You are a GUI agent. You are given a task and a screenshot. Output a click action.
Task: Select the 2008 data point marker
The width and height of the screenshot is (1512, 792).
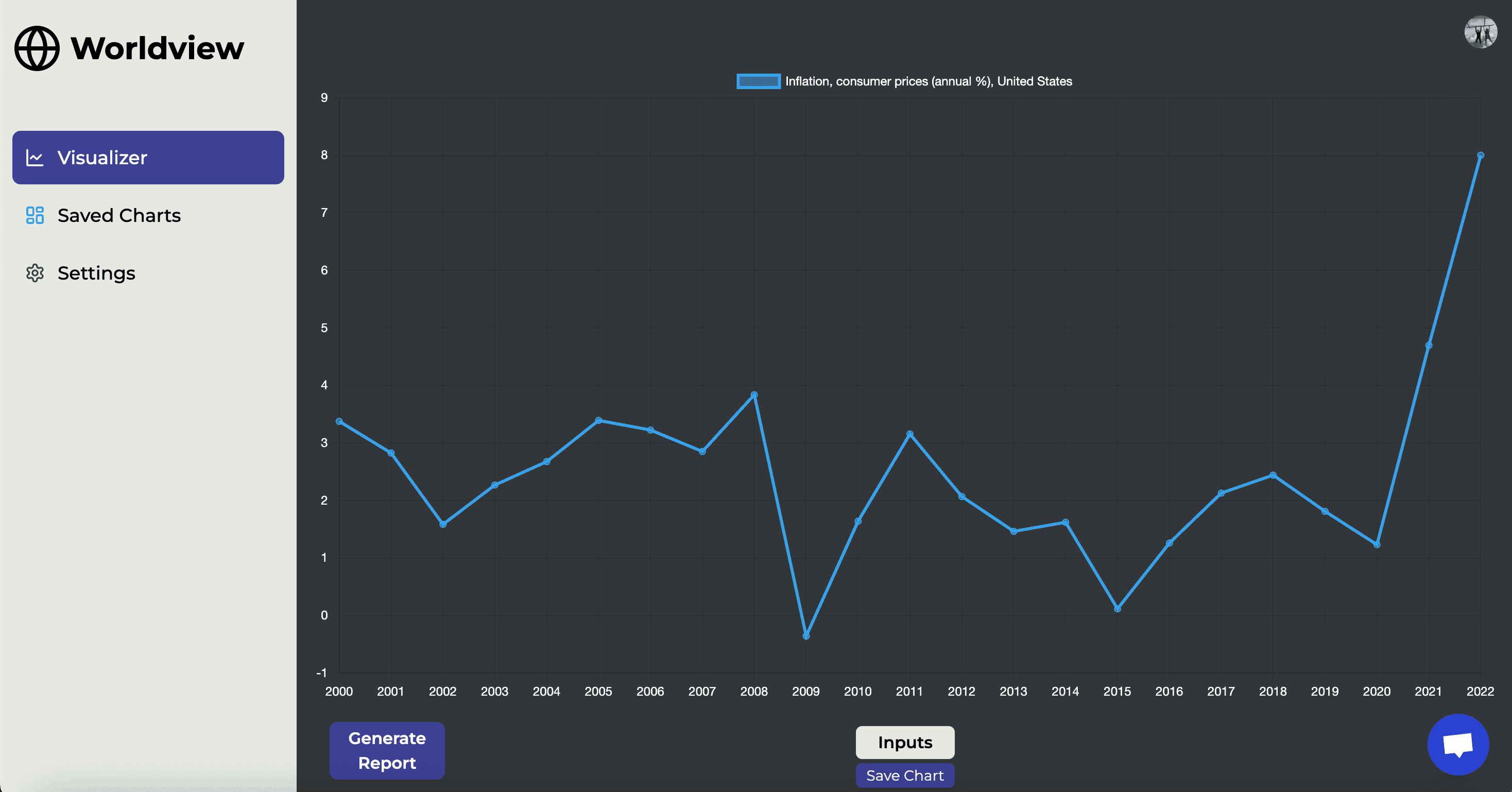[x=754, y=395]
